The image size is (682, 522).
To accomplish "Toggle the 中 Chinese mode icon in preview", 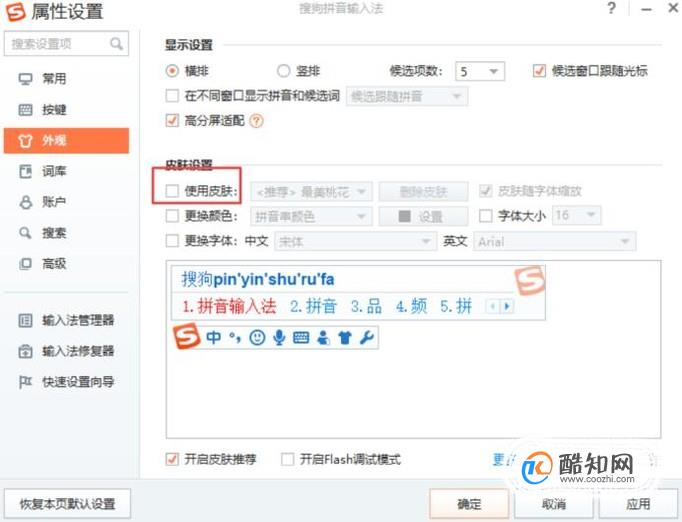I will click(x=213, y=338).
